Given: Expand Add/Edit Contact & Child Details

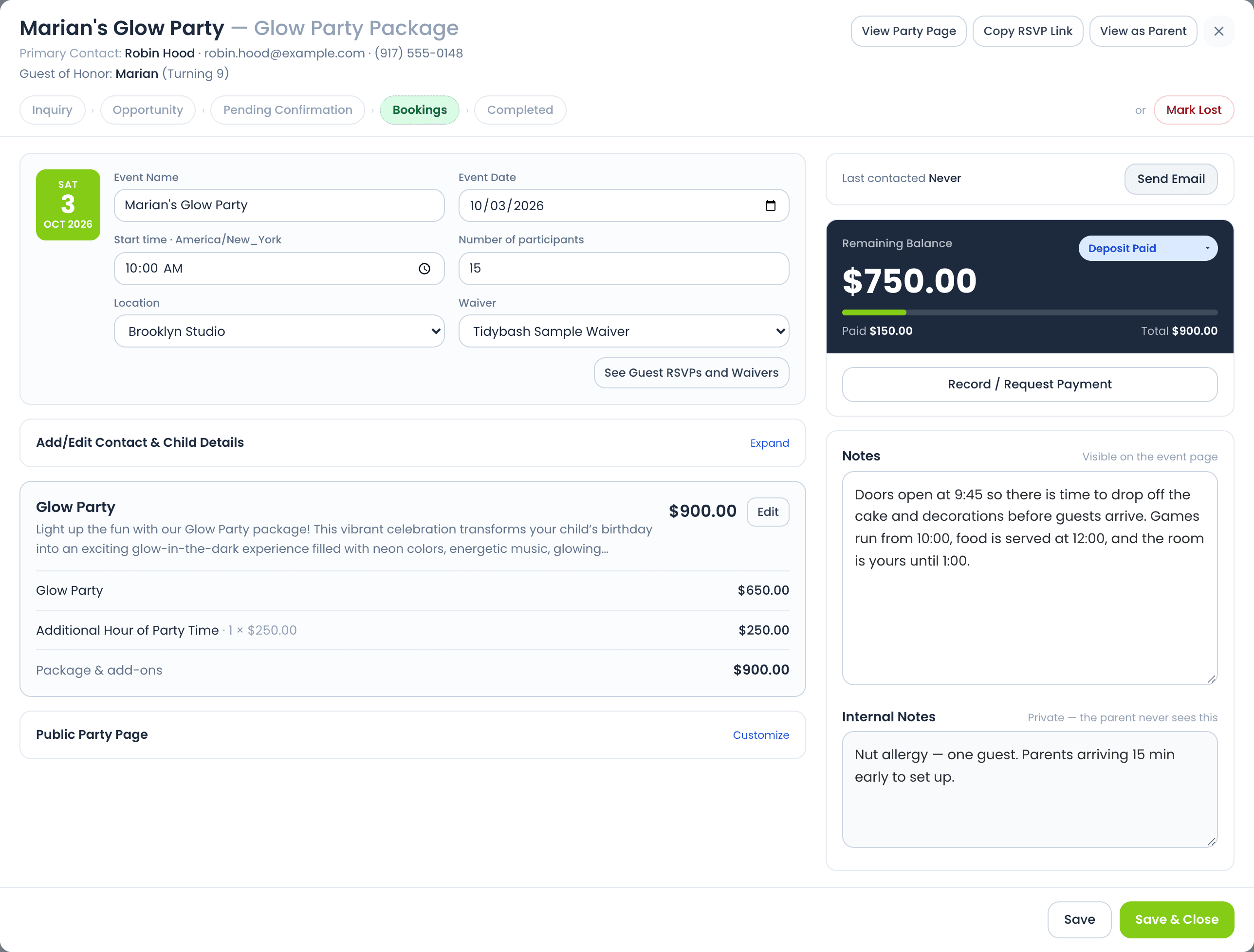Looking at the screenshot, I should (769, 443).
